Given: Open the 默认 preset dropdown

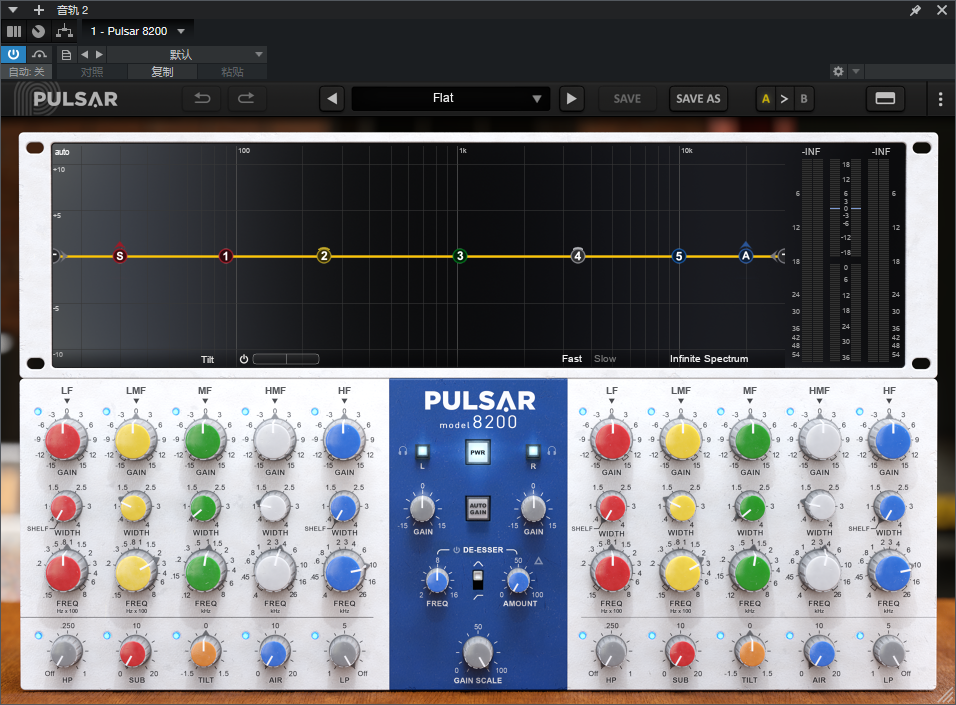Looking at the screenshot, I should point(187,54).
